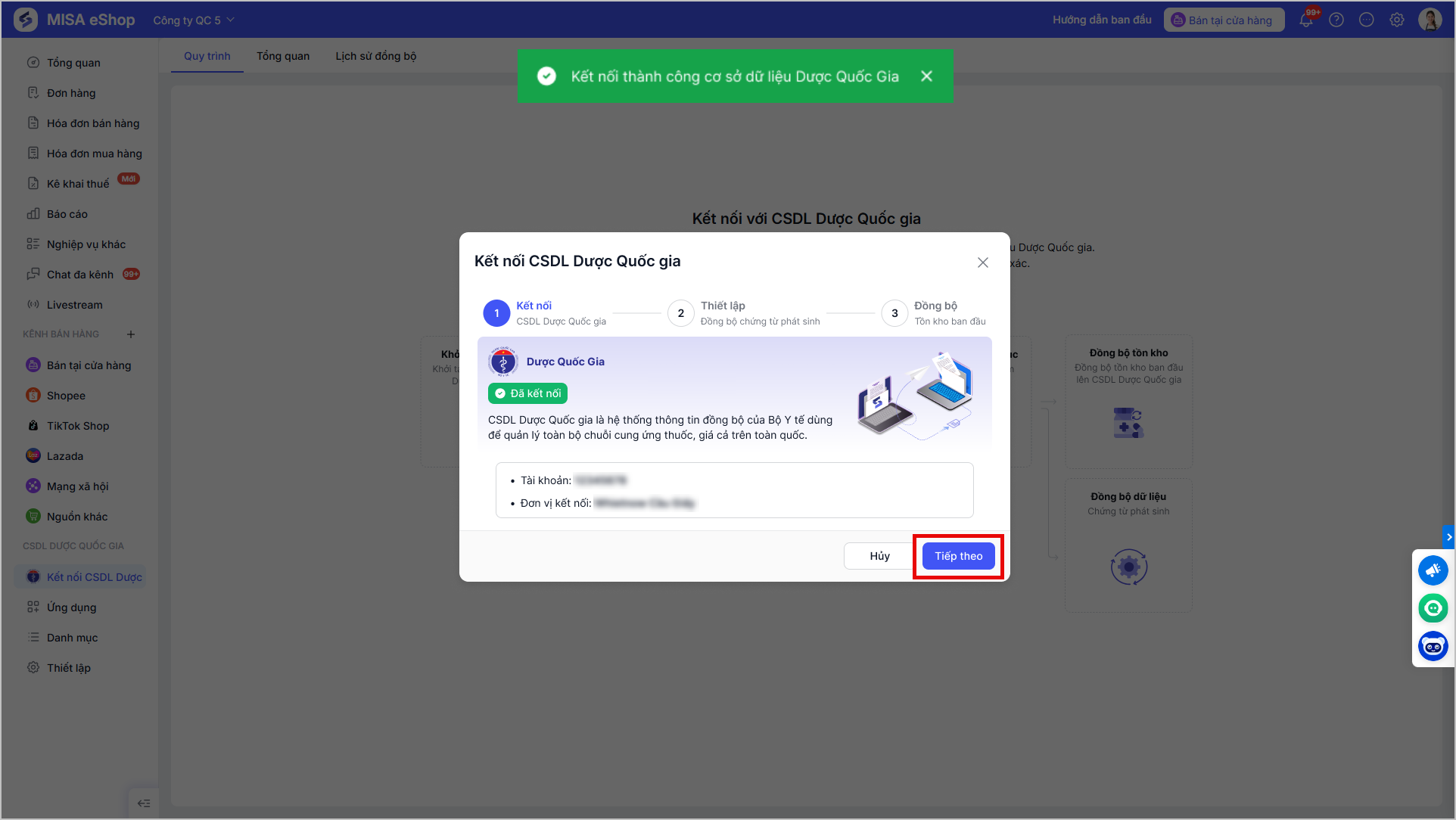Add a sales channel with plus icon
The image size is (1456, 820).
[x=131, y=334]
